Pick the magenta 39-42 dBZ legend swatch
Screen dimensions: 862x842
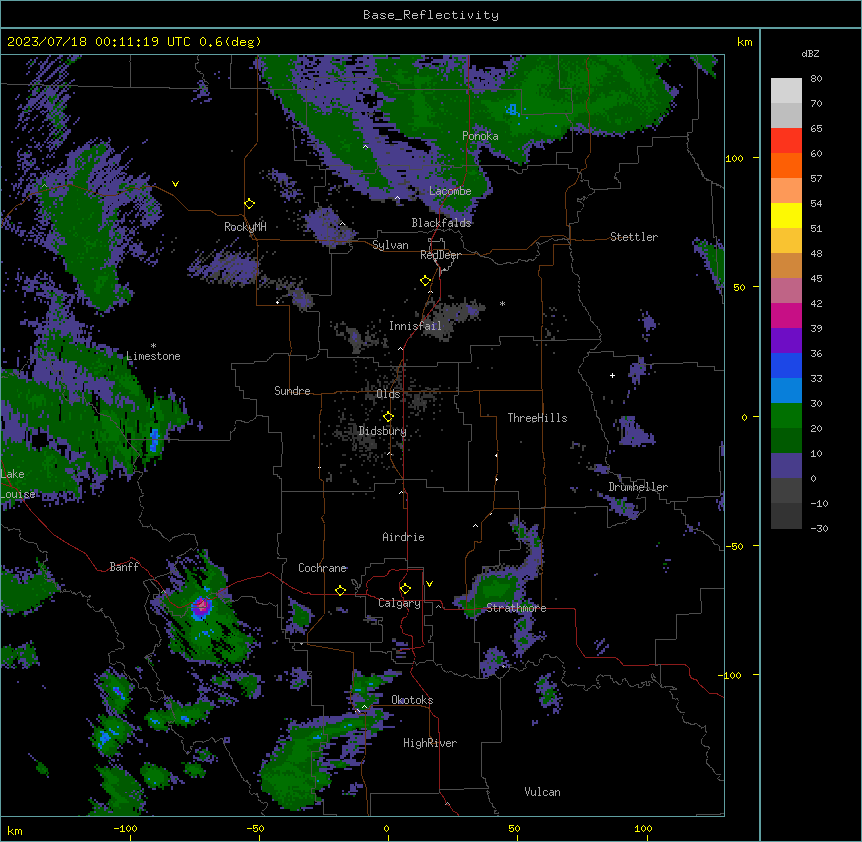(786, 315)
